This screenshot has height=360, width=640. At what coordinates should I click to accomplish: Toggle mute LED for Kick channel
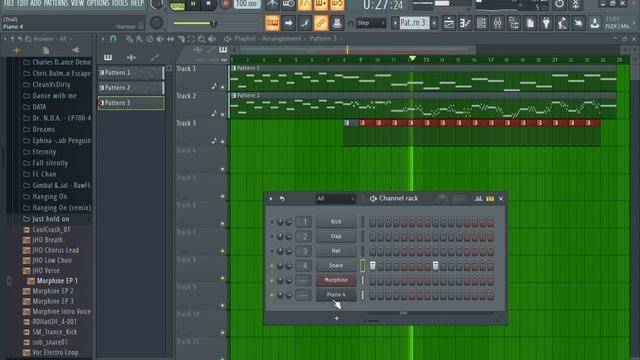coord(272,222)
